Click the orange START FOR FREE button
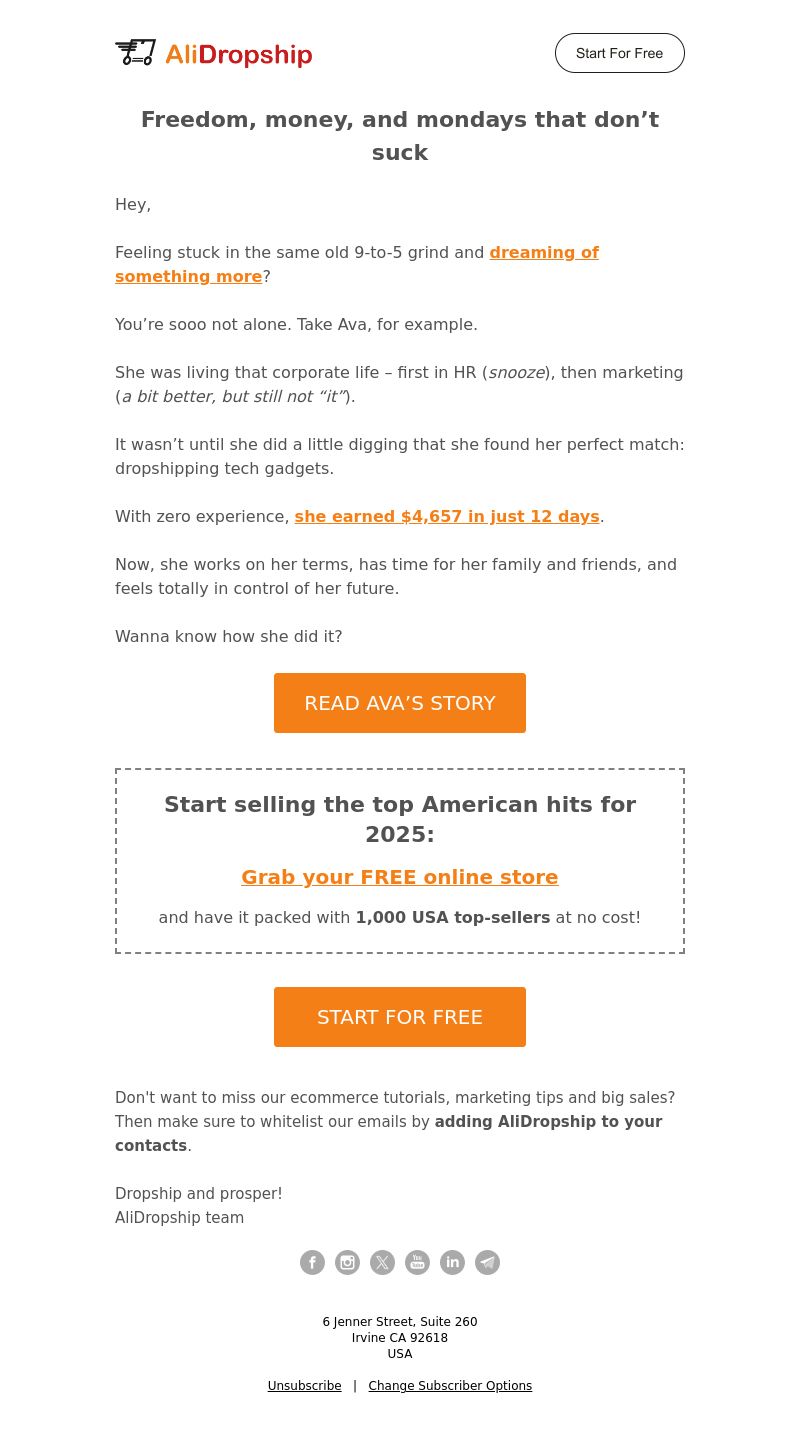Image resolution: width=800 pixels, height=1446 pixels. pos(400,1017)
